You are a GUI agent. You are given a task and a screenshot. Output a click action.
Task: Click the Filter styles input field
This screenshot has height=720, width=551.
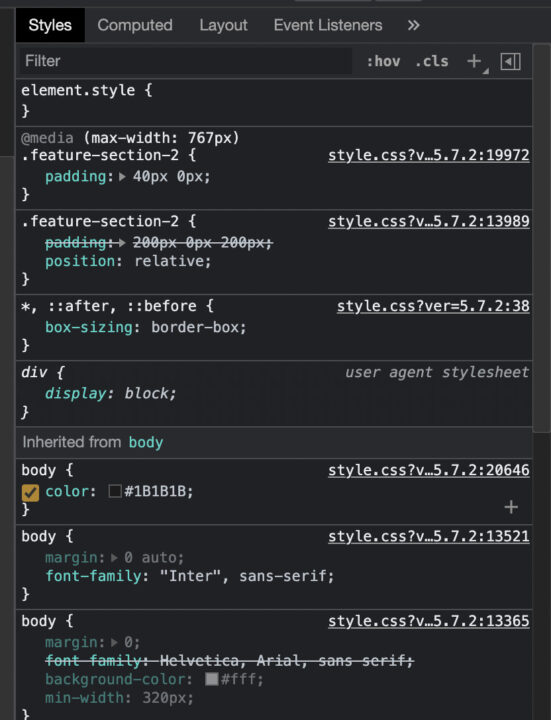pyautogui.click(x=186, y=61)
